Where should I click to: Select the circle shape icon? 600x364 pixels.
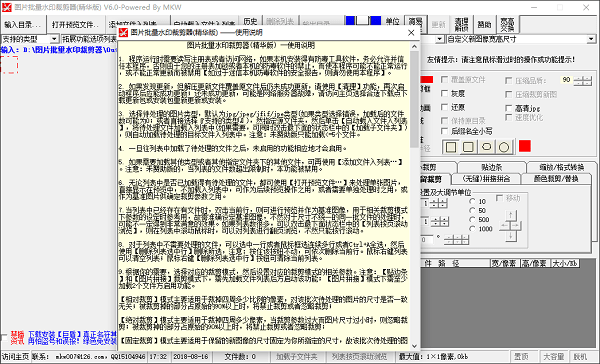pyautogui.click(x=504, y=147)
